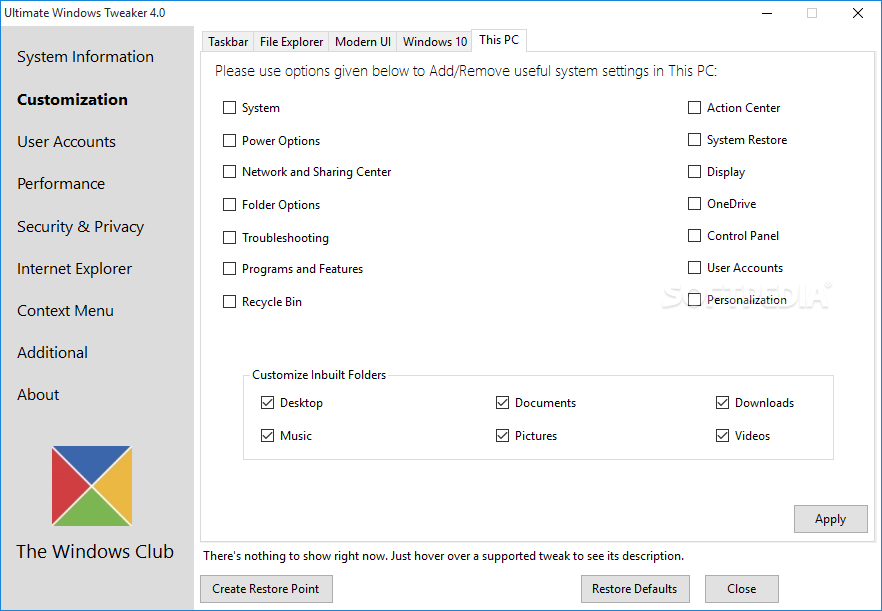Click The Windows Club logo icon

tap(92, 485)
